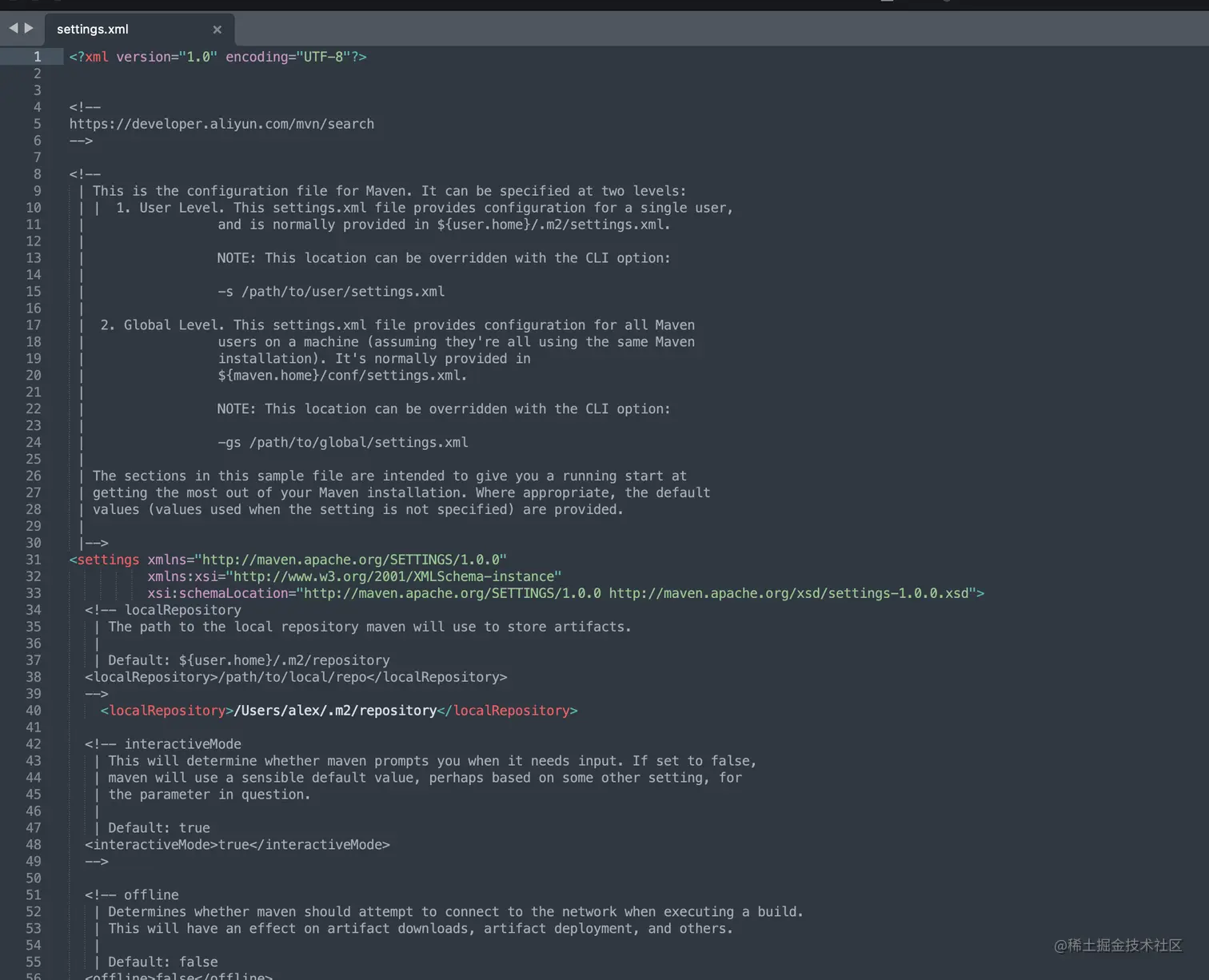Image resolution: width=1209 pixels, height=980 pixels.
Task: Click the commented interactiveMode true element
Action: point(237,845)
